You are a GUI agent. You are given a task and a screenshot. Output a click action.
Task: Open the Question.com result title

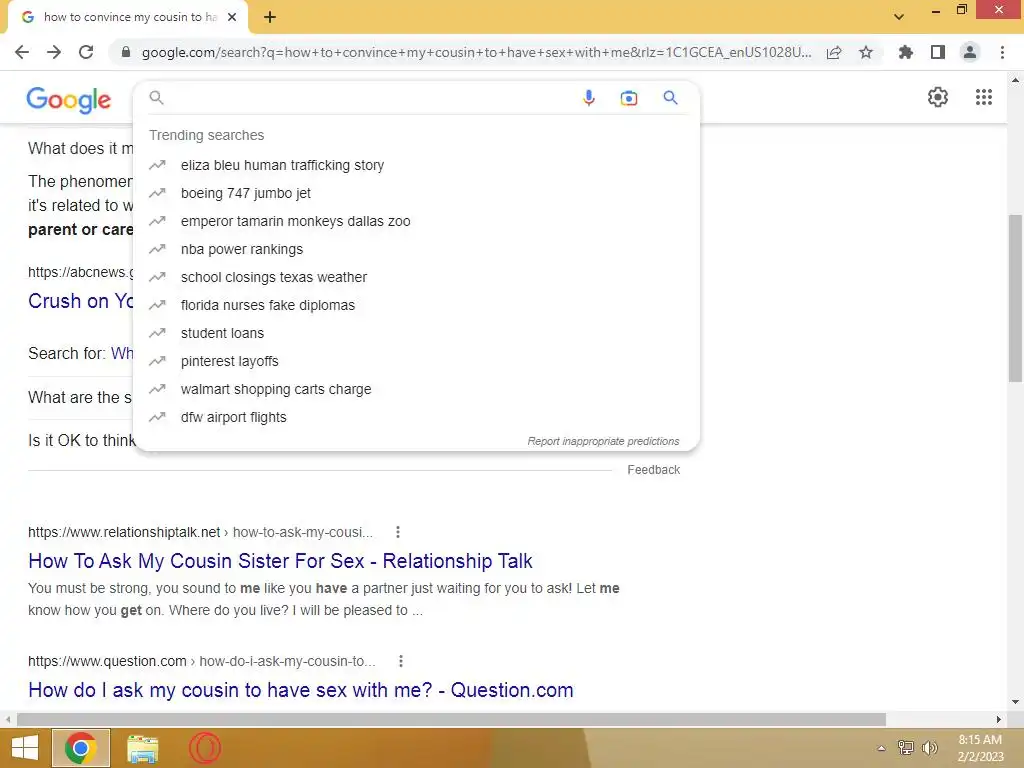point(300,690)
